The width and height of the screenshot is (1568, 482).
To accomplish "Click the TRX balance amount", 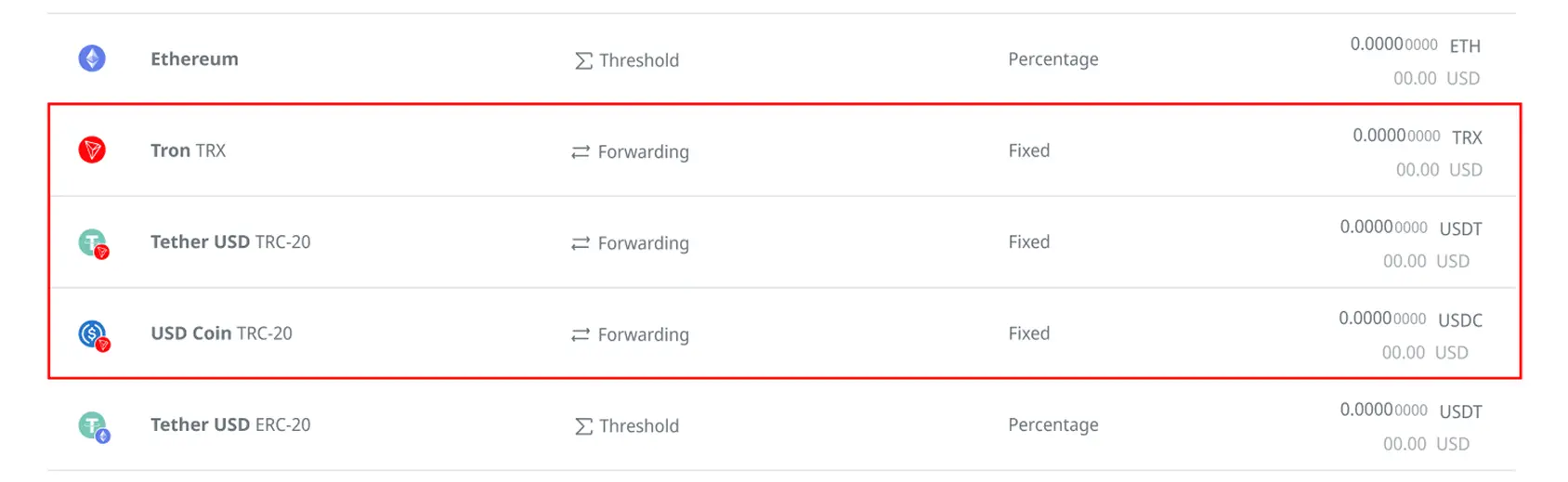I will pos(1396,136).
